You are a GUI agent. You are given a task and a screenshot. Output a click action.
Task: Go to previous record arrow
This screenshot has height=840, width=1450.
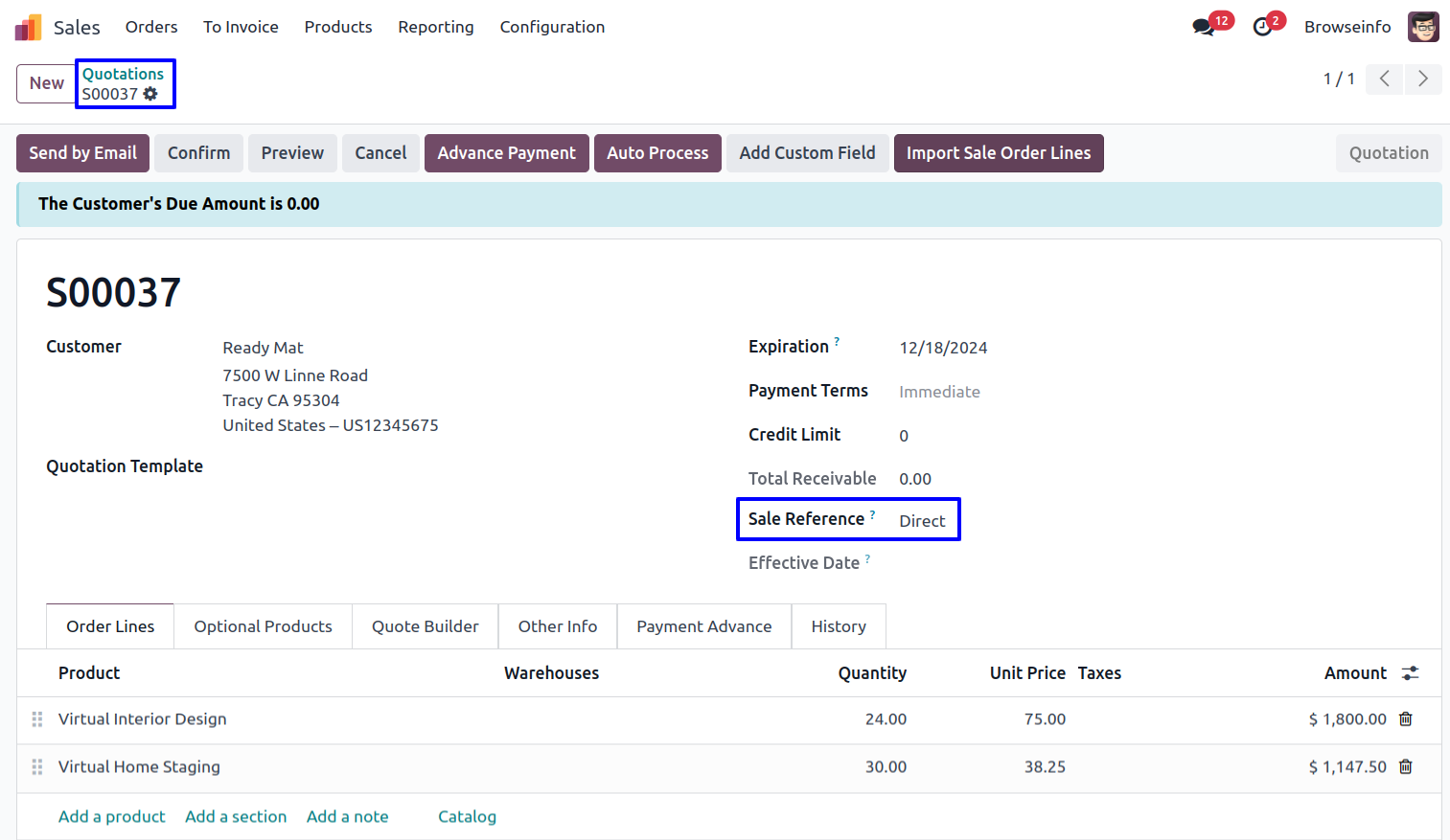click(1384, 79)
